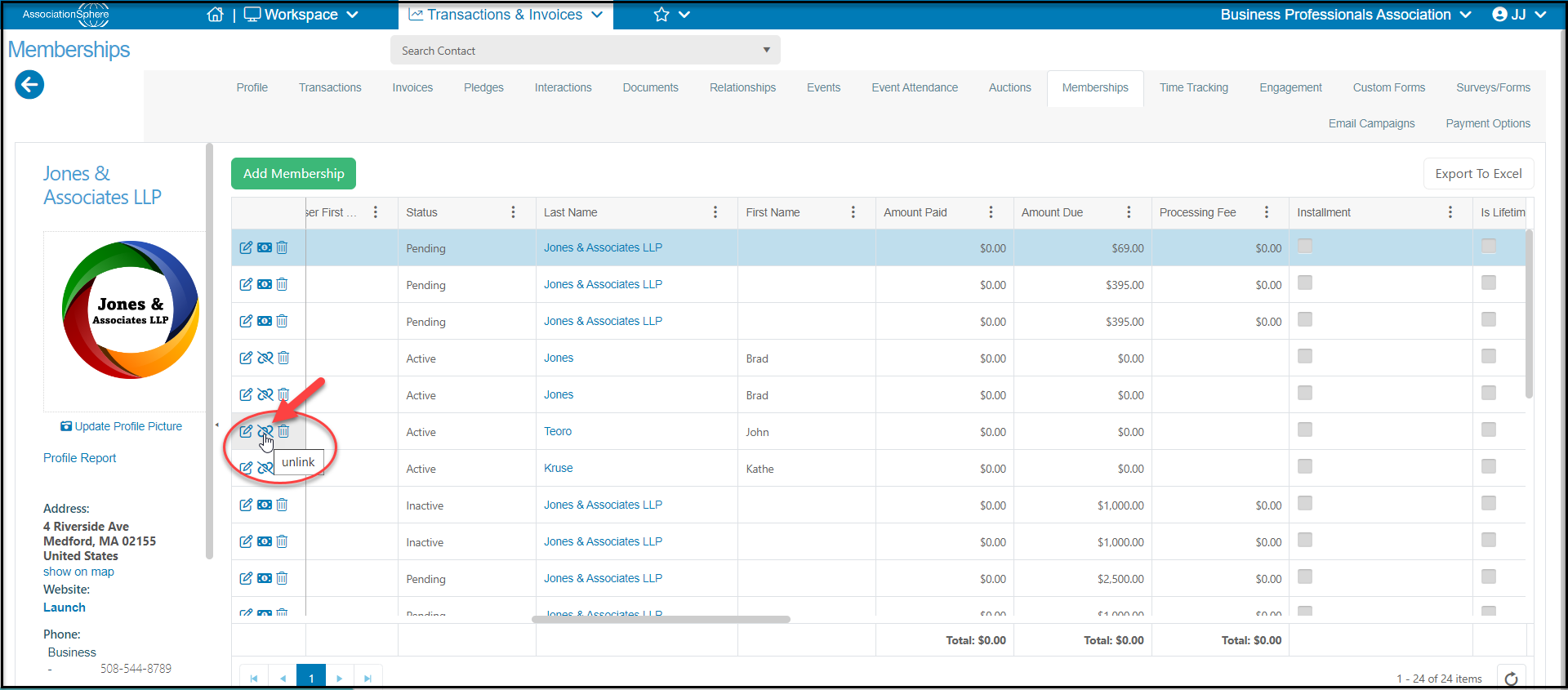Screen dimensions: 1568x690
Task: Open the Time Tracking tab
Action: (x=1193, y=87)
